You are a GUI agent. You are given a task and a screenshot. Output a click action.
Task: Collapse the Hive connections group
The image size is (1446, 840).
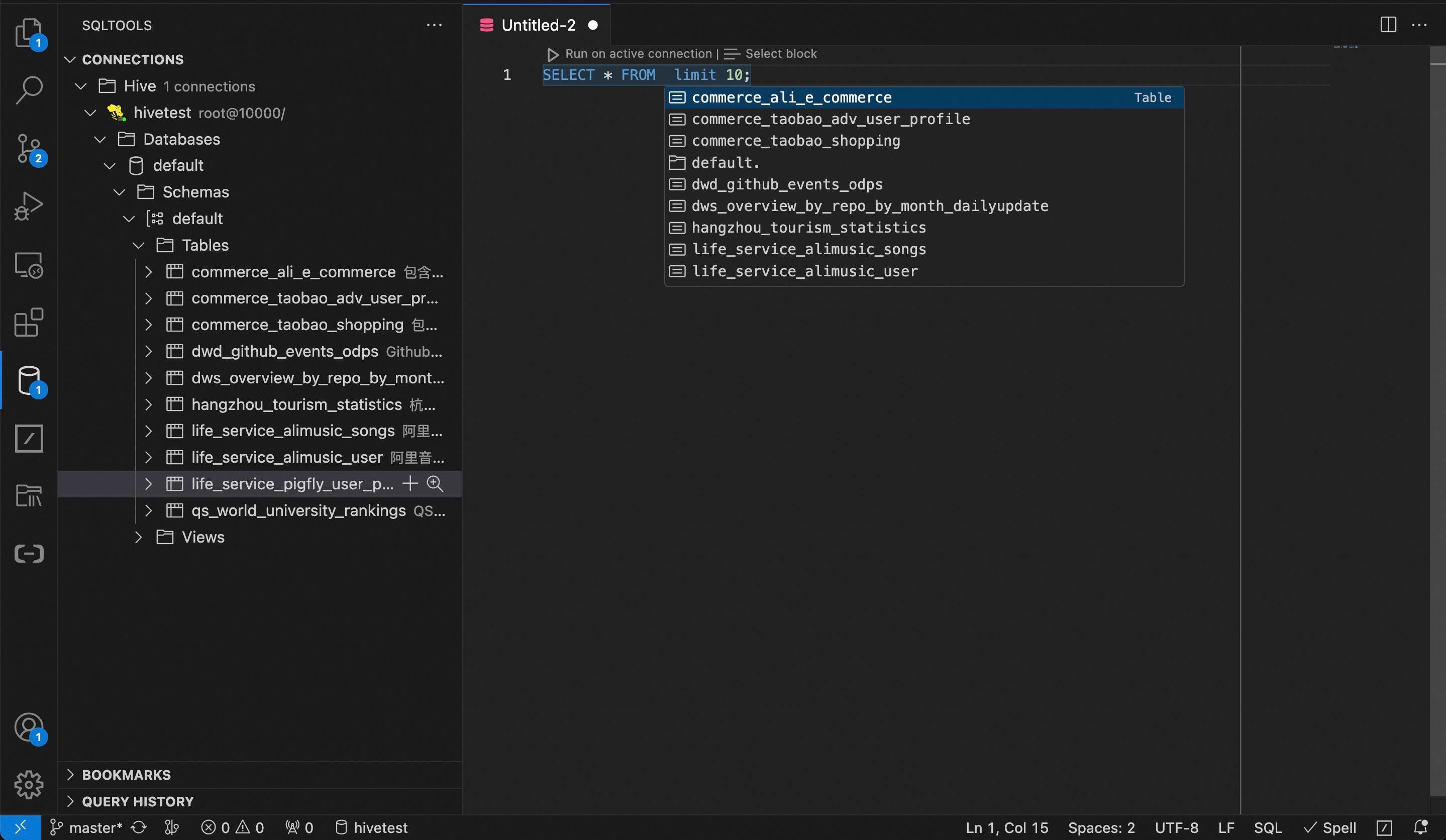(x=81, y=86)
